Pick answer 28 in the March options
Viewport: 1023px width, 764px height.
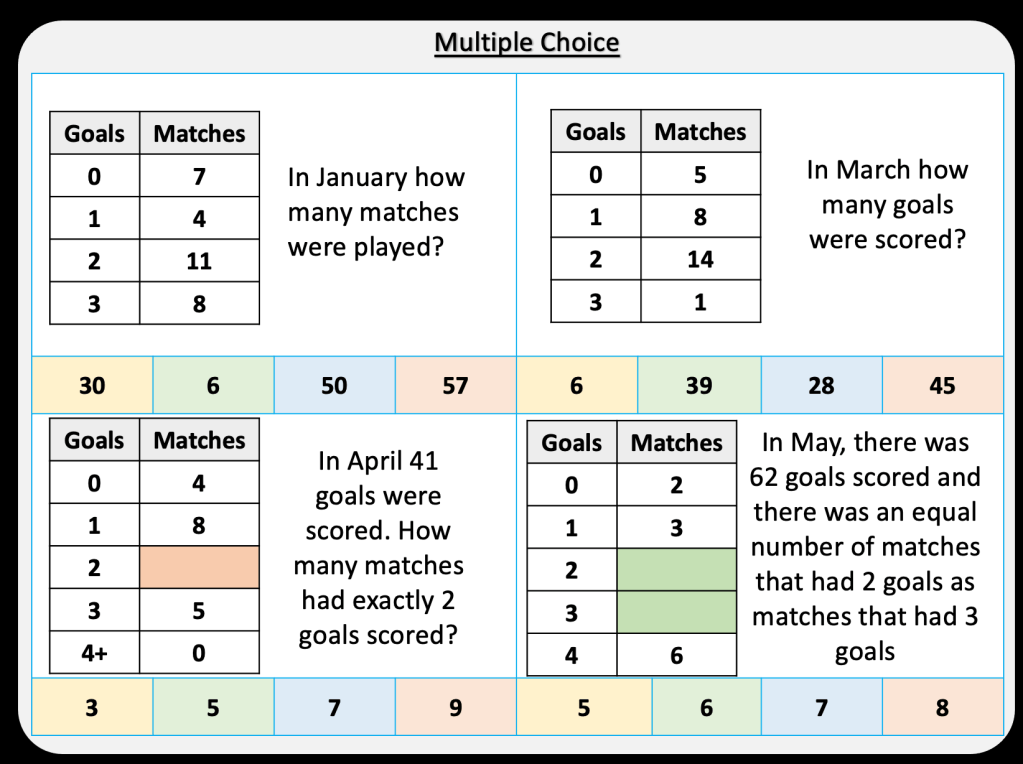pyautogui.click(x=821, y=385)
